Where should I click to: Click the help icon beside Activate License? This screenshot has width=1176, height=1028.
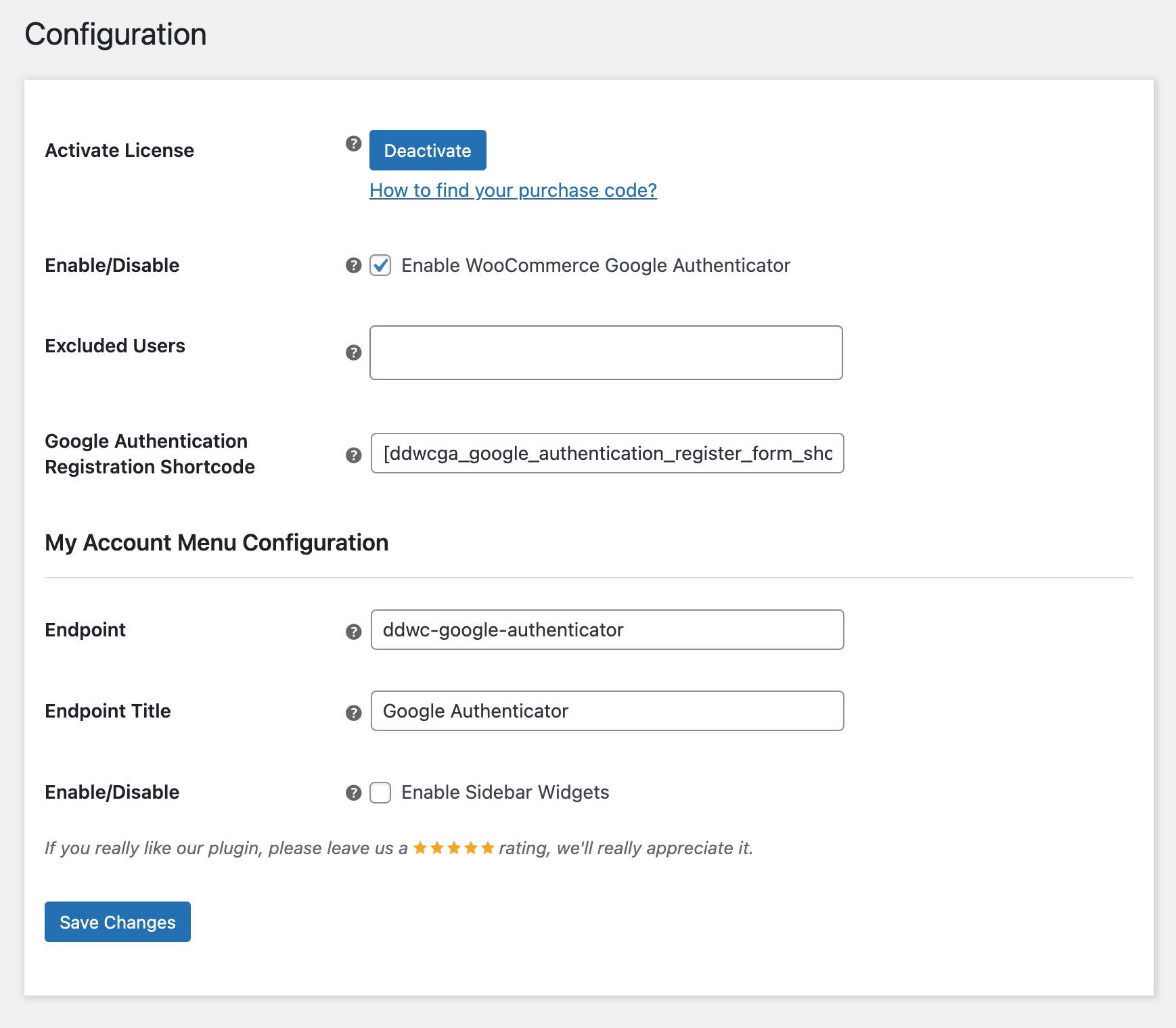click(353, 143)
